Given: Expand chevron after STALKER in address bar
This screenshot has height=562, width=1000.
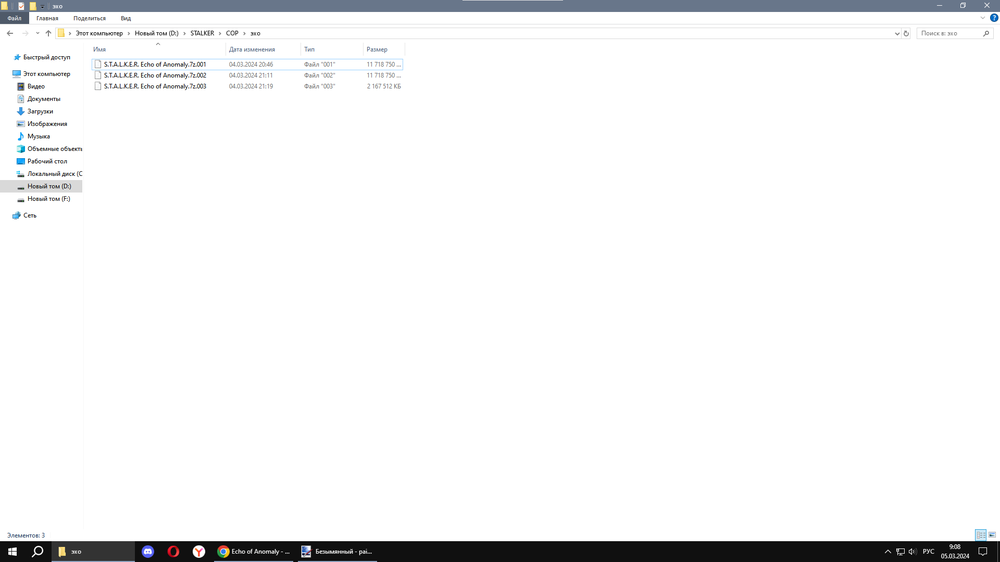Looking at the screenshot, I should [x=220, y=33].
